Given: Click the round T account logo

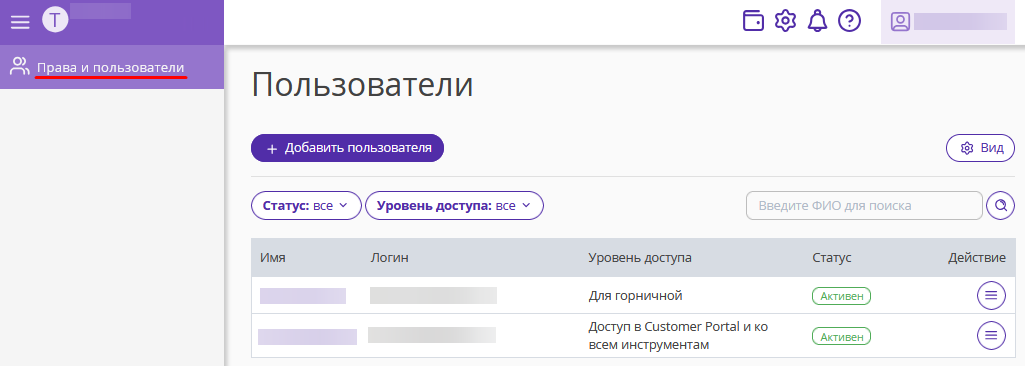Looking at the screenshot, I should tap(55, 20).
